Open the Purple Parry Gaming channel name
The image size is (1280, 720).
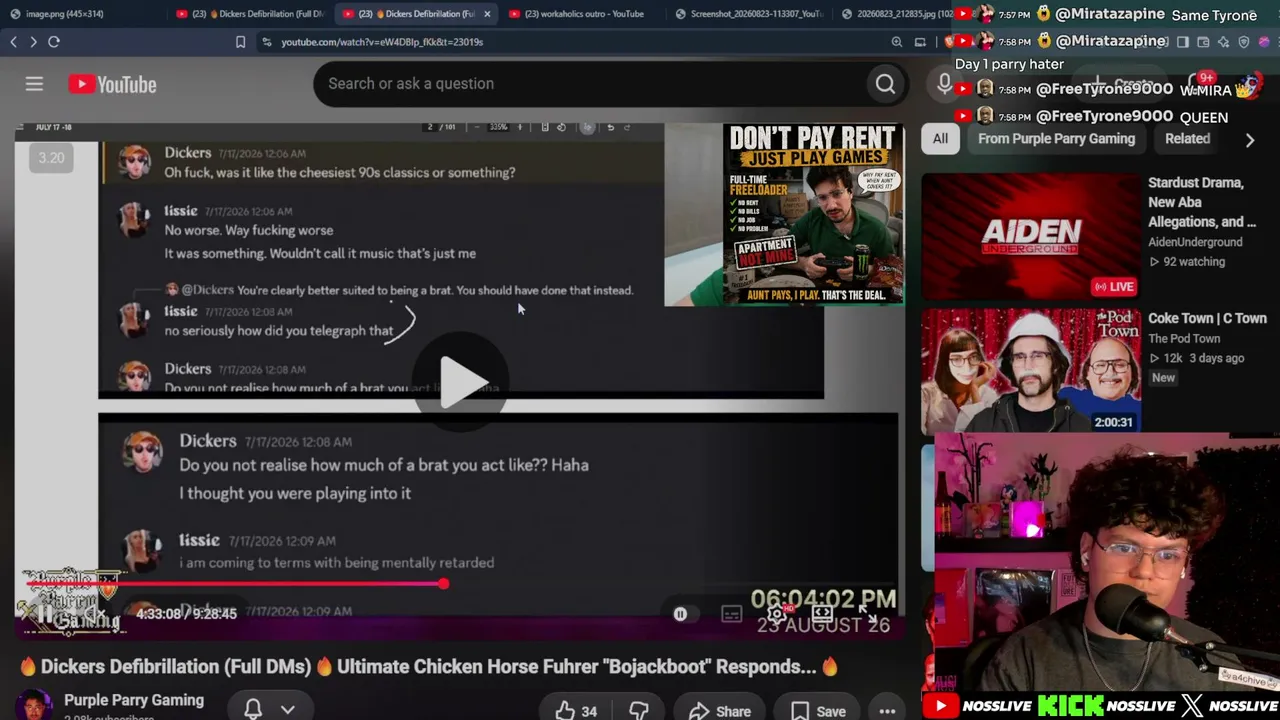tap(134, 700)
